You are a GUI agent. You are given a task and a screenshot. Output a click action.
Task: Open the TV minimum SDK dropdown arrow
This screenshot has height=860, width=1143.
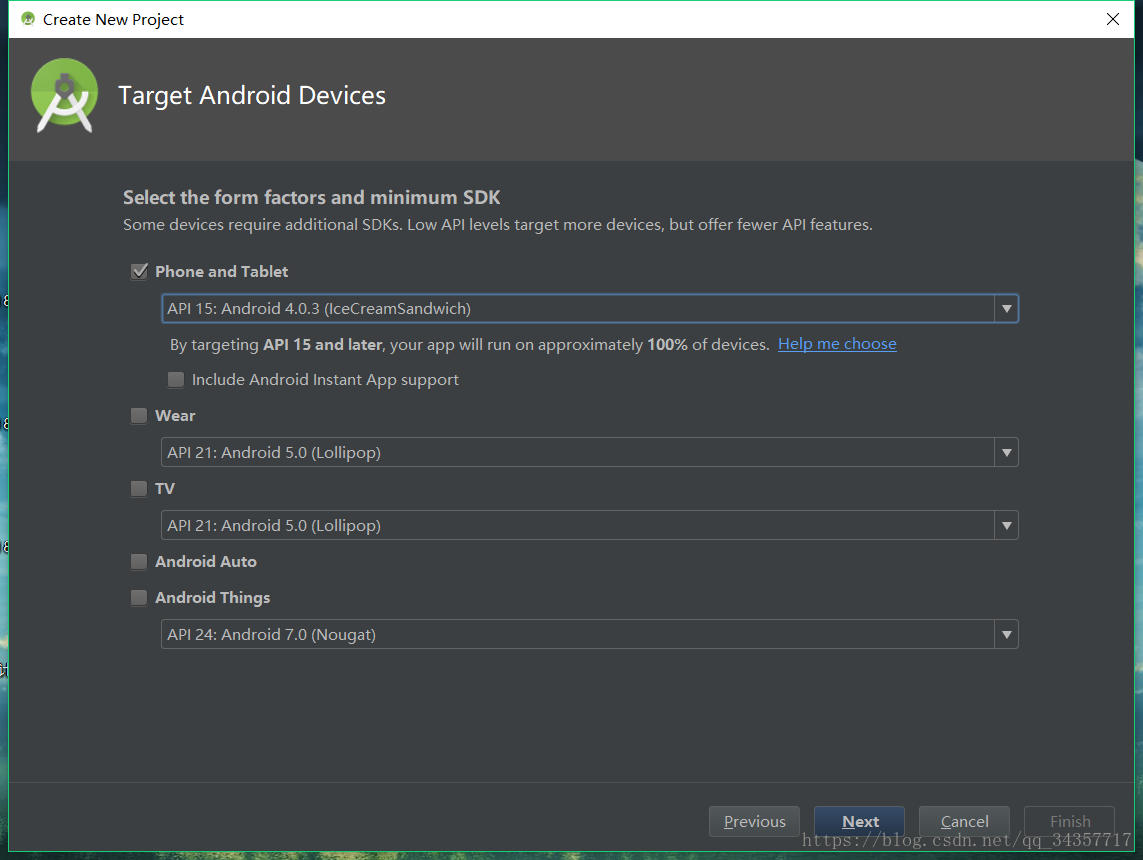click(x=1006, y=525)
